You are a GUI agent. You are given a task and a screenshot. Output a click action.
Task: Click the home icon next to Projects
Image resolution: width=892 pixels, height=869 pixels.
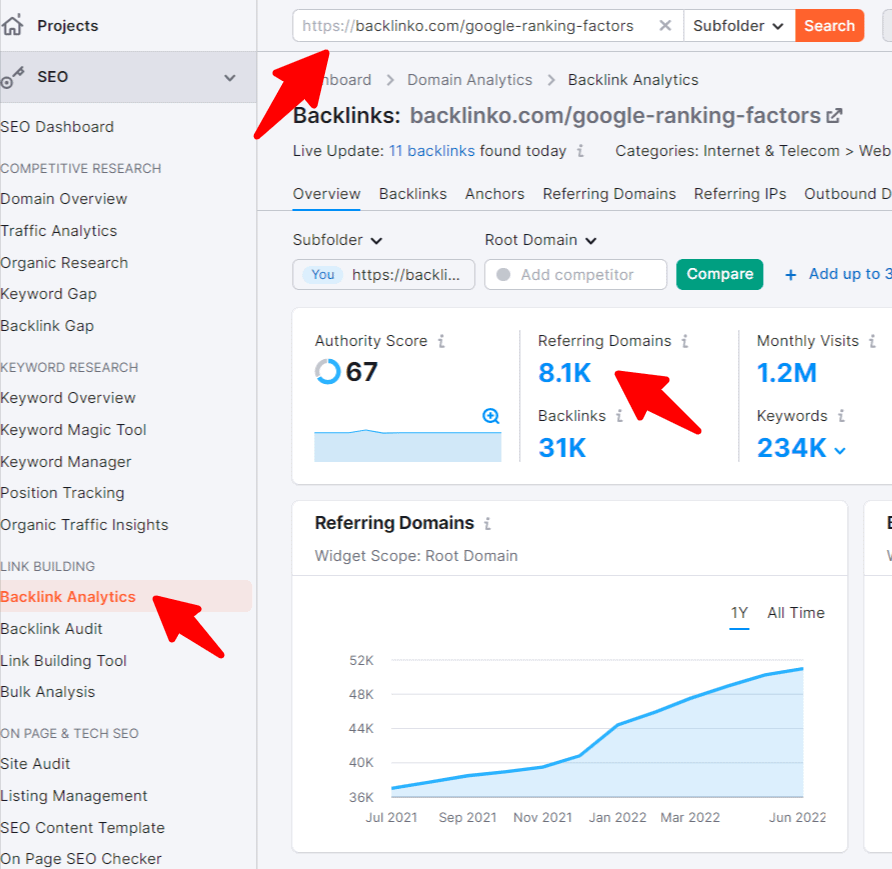[14, 25]
